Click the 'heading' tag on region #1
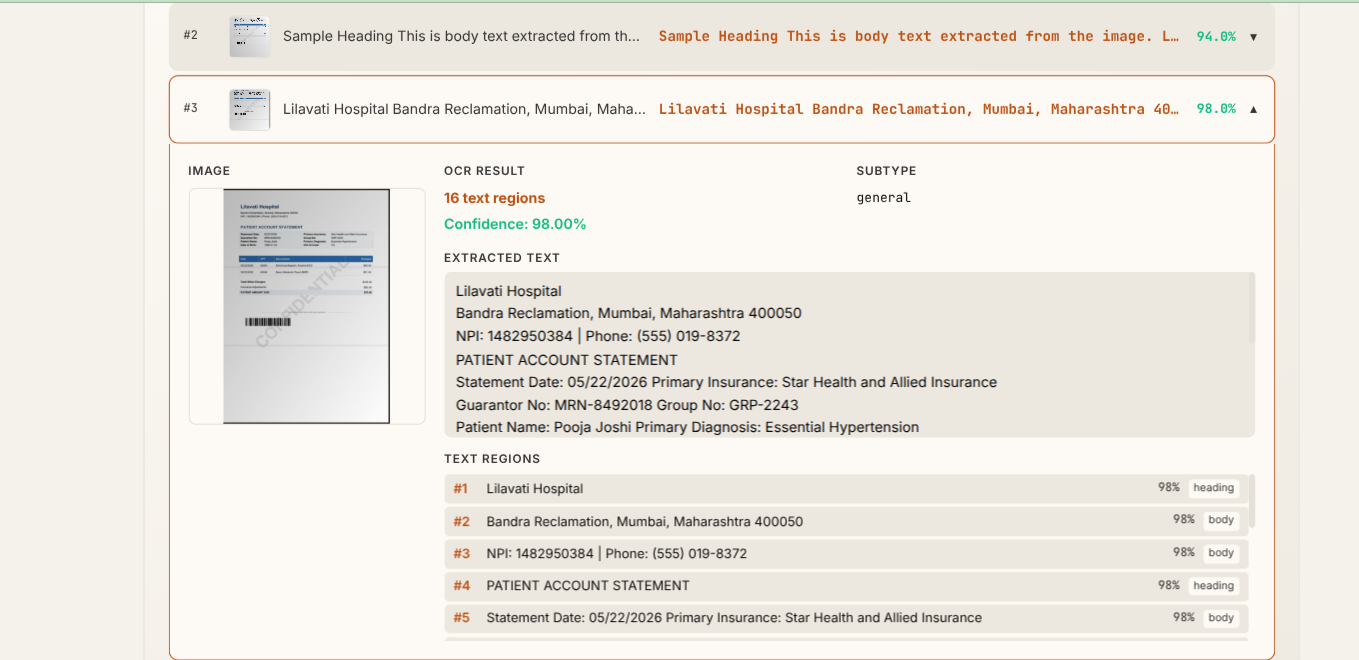Viewport: 1359px width, 660px height. (1213, 488)
